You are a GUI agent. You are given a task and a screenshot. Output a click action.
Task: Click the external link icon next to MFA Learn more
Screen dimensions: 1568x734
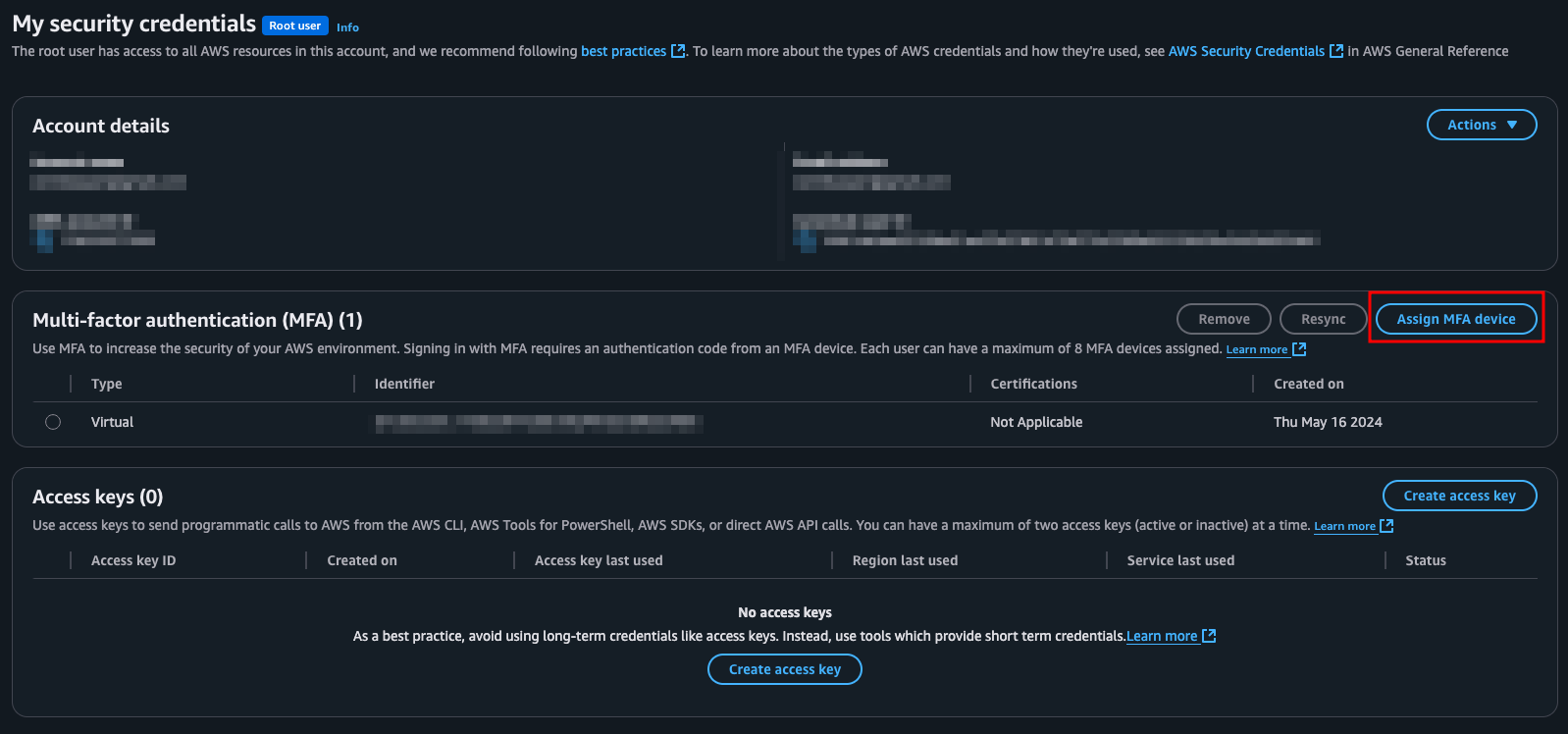1299,349
